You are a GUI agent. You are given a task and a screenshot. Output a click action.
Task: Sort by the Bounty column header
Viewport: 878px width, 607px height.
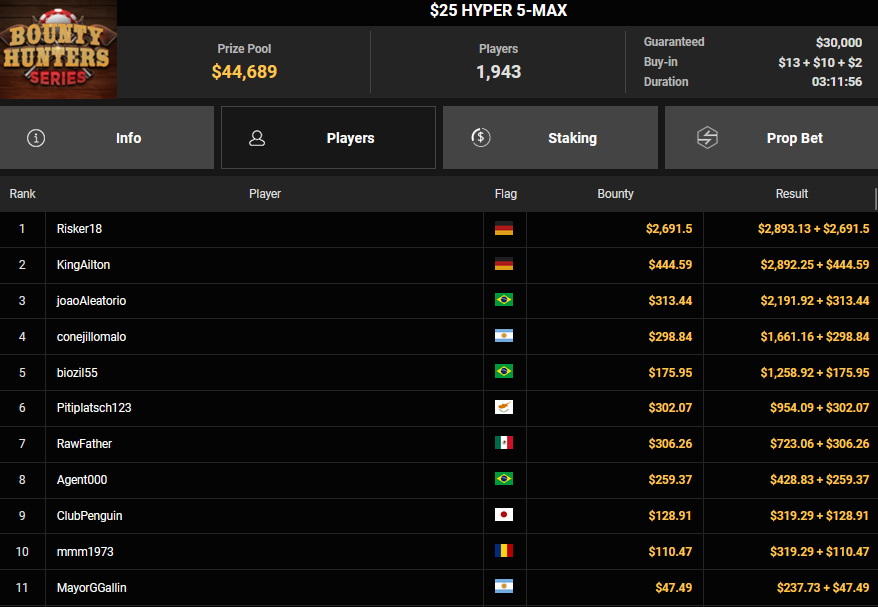(x=615, y=194)
